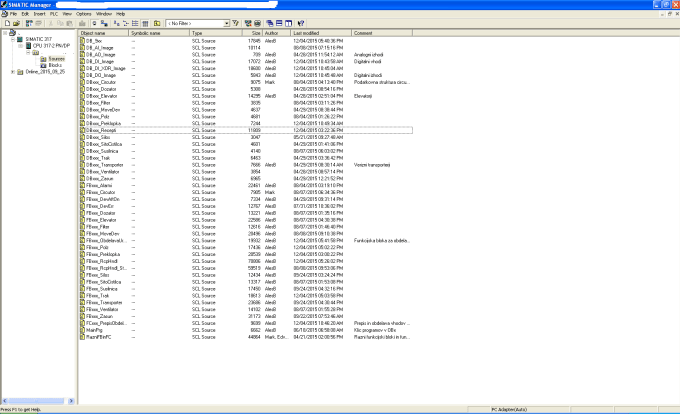Click the Download to PLC icon
Screen dimensions: 680x414
coord(80,22)
